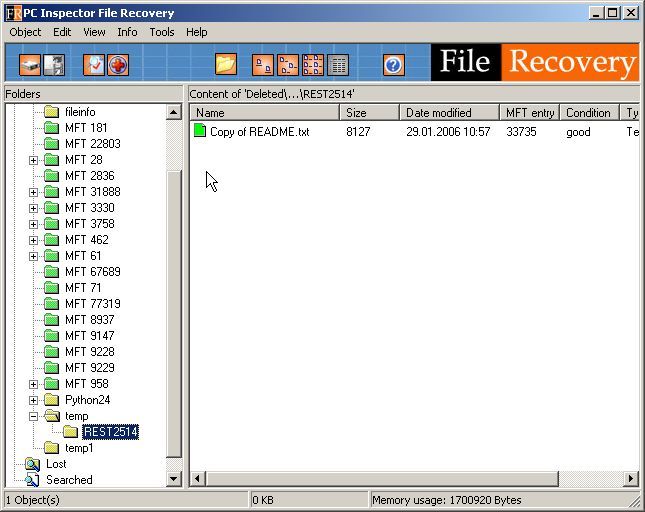Click folder tree scroll down arrow
This screenshot has width=645, height=512.
[174, 479]
